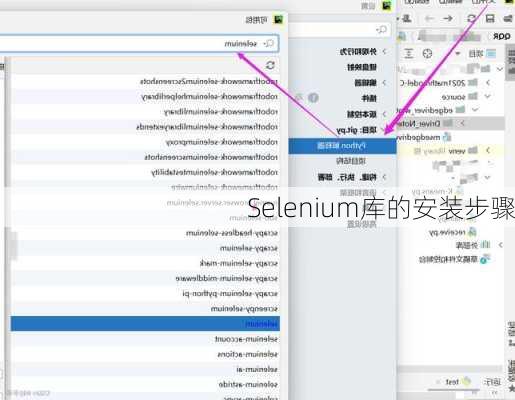Expand 版本控制 settings category
The image size is (515, 400).
tap(384, 114)
